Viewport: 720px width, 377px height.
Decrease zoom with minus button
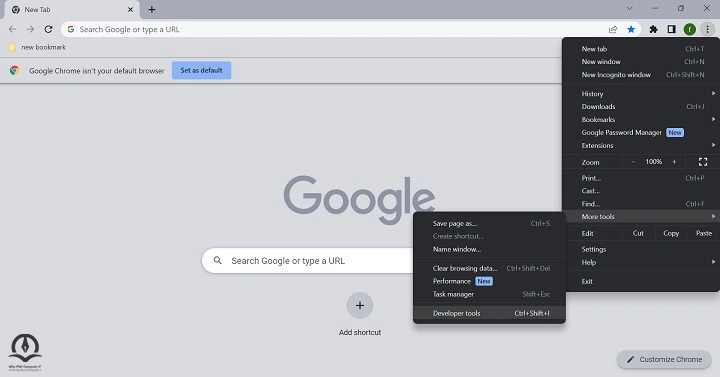click(x=633, y=162)
